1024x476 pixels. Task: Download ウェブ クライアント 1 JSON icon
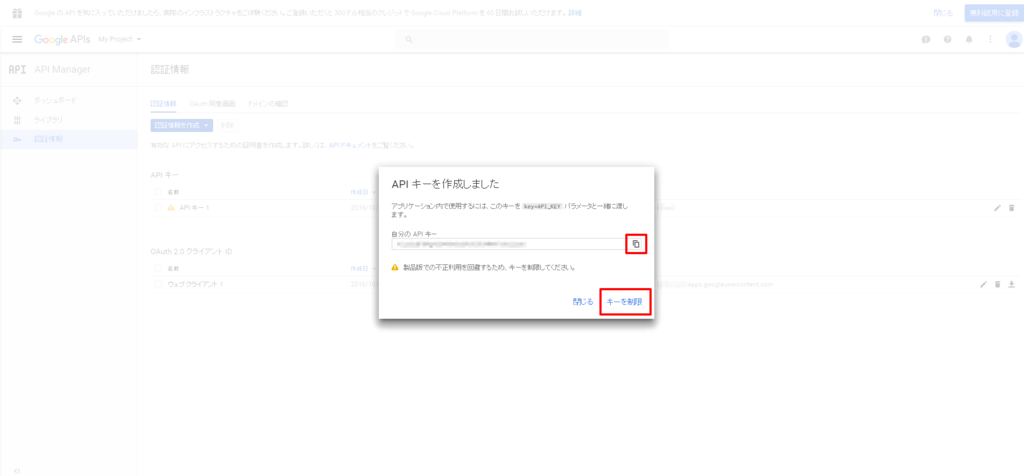1012,284
